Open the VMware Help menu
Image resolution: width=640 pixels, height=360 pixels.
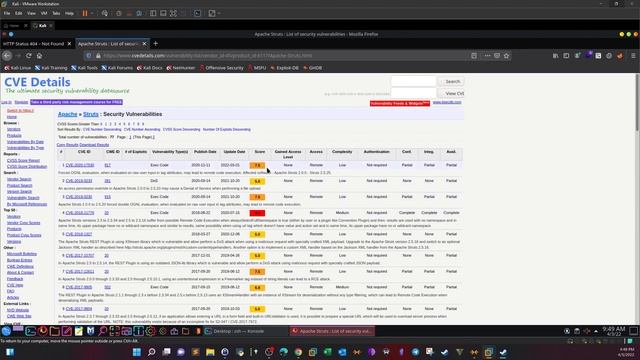click(69, 13)
